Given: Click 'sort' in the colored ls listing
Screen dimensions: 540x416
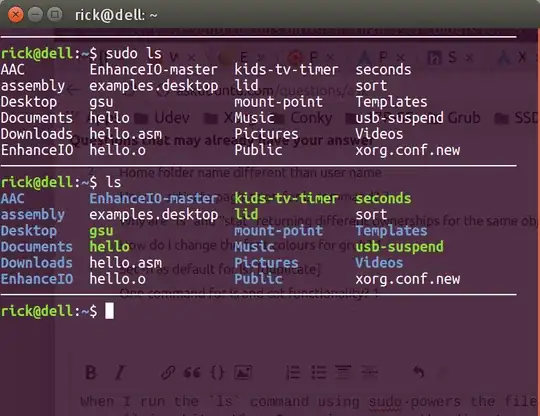Looking at the screenshot, I should (371, 215).
